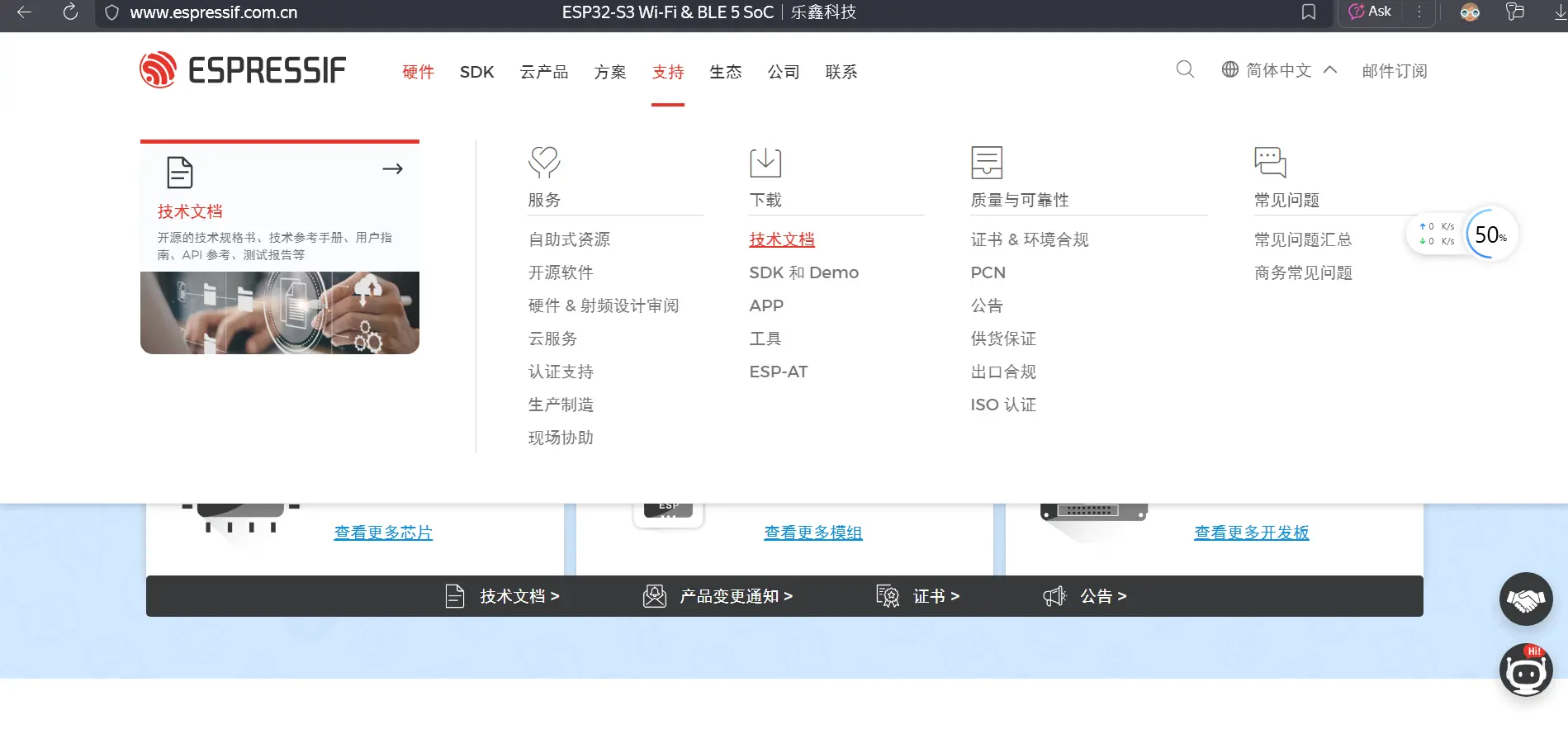Screen dimensions: 1568x734
Task: Open ISO 认证 link
Action: [1003, 405]
